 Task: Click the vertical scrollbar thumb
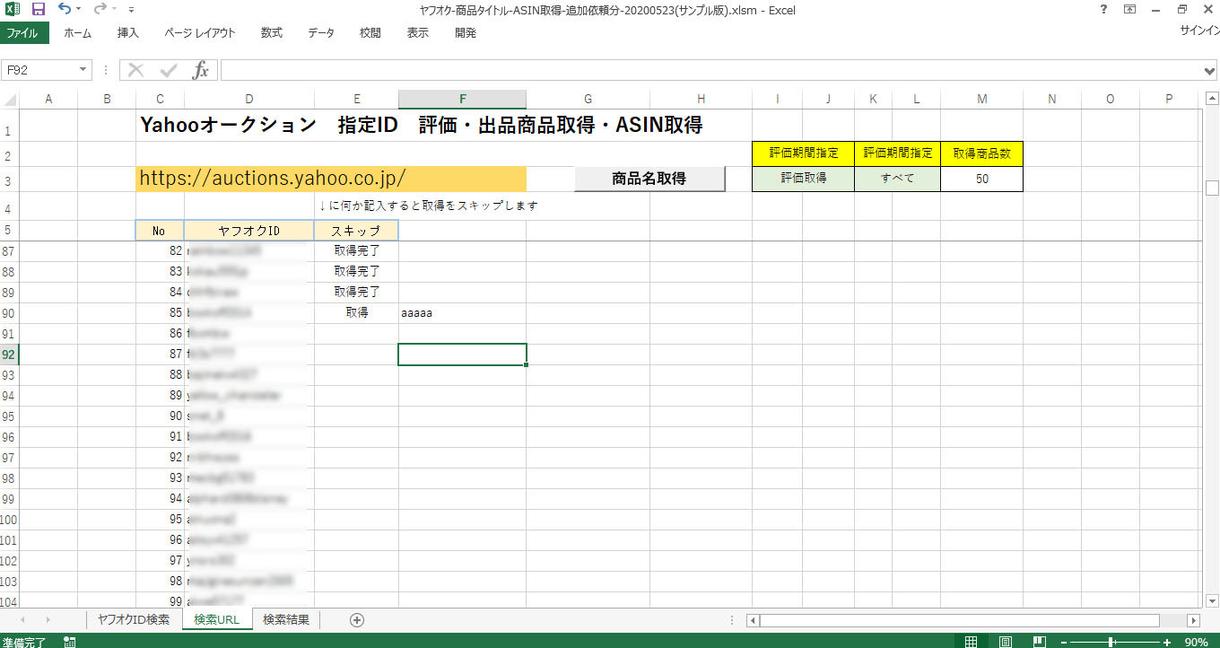1212,188
